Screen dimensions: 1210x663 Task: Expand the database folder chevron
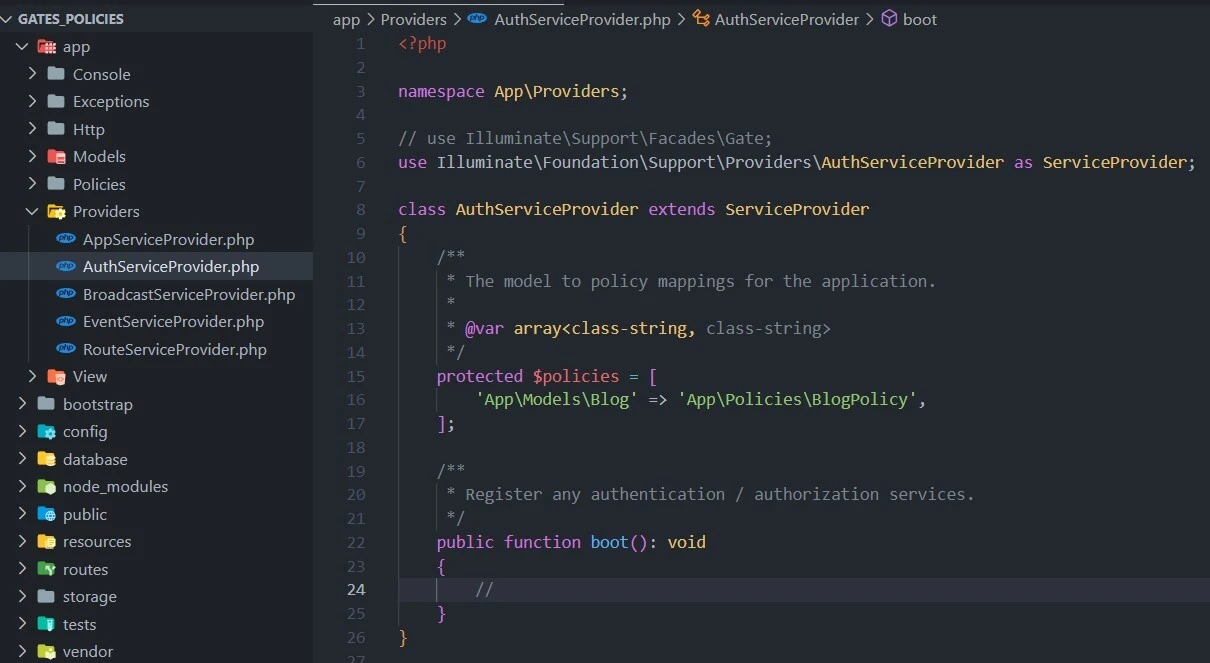tap(22, 459)
